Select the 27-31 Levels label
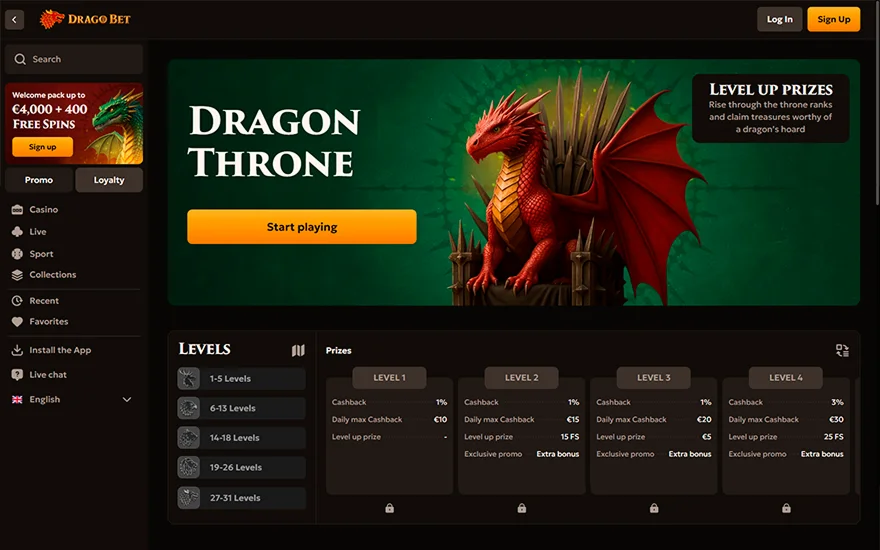Screen dimensions: 880x550 tap(235, 498)
